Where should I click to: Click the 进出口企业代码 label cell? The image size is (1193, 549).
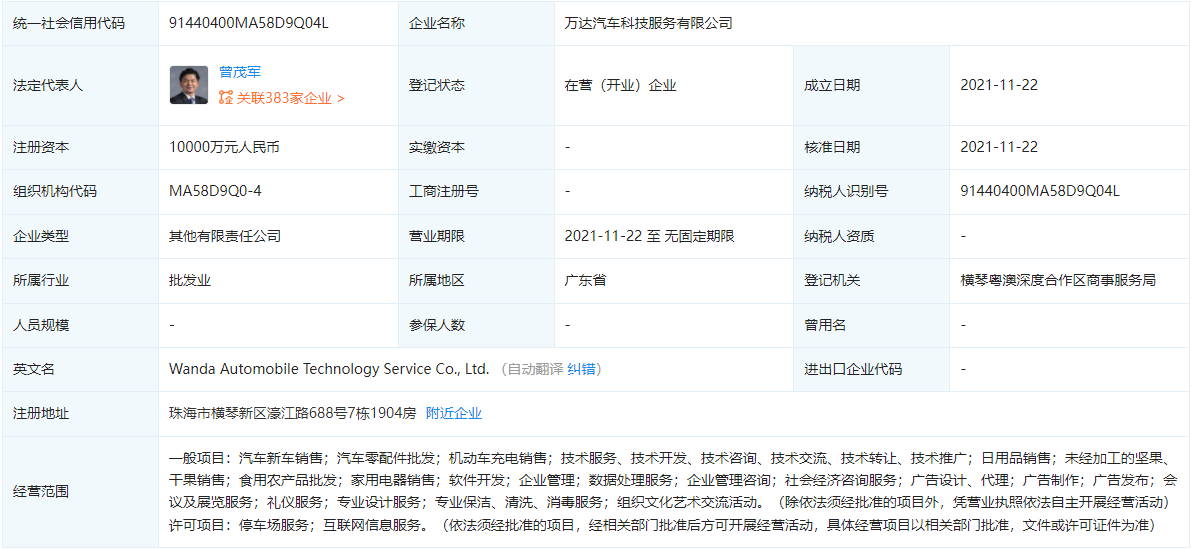coord(871,370)
